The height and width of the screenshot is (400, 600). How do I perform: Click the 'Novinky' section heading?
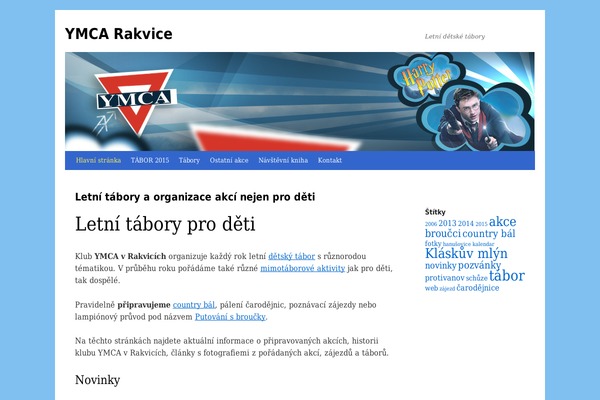click(98, 380)
